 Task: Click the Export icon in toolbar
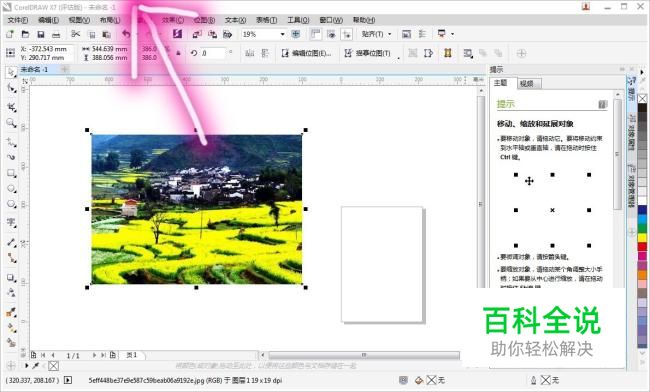(212, 34)
